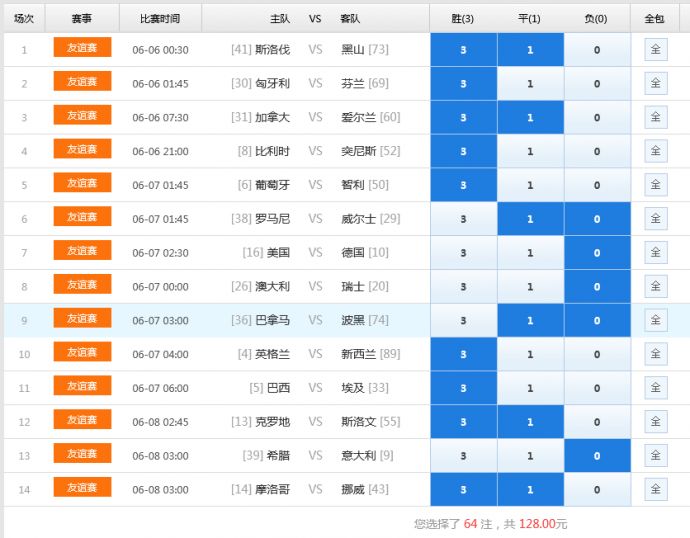
Task: Click home team 巴西 in match 11
Action: pyautogui.click(x=279, y=388)
